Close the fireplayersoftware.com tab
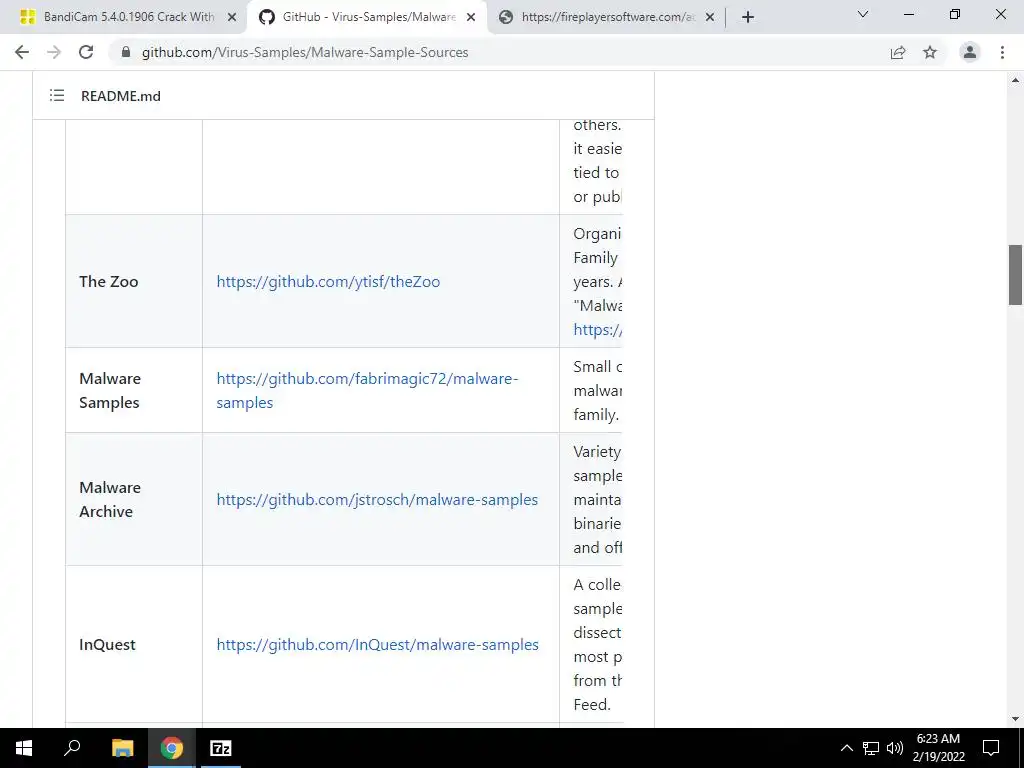Viewport: 1024px width, 768px height. pos(710,18)
